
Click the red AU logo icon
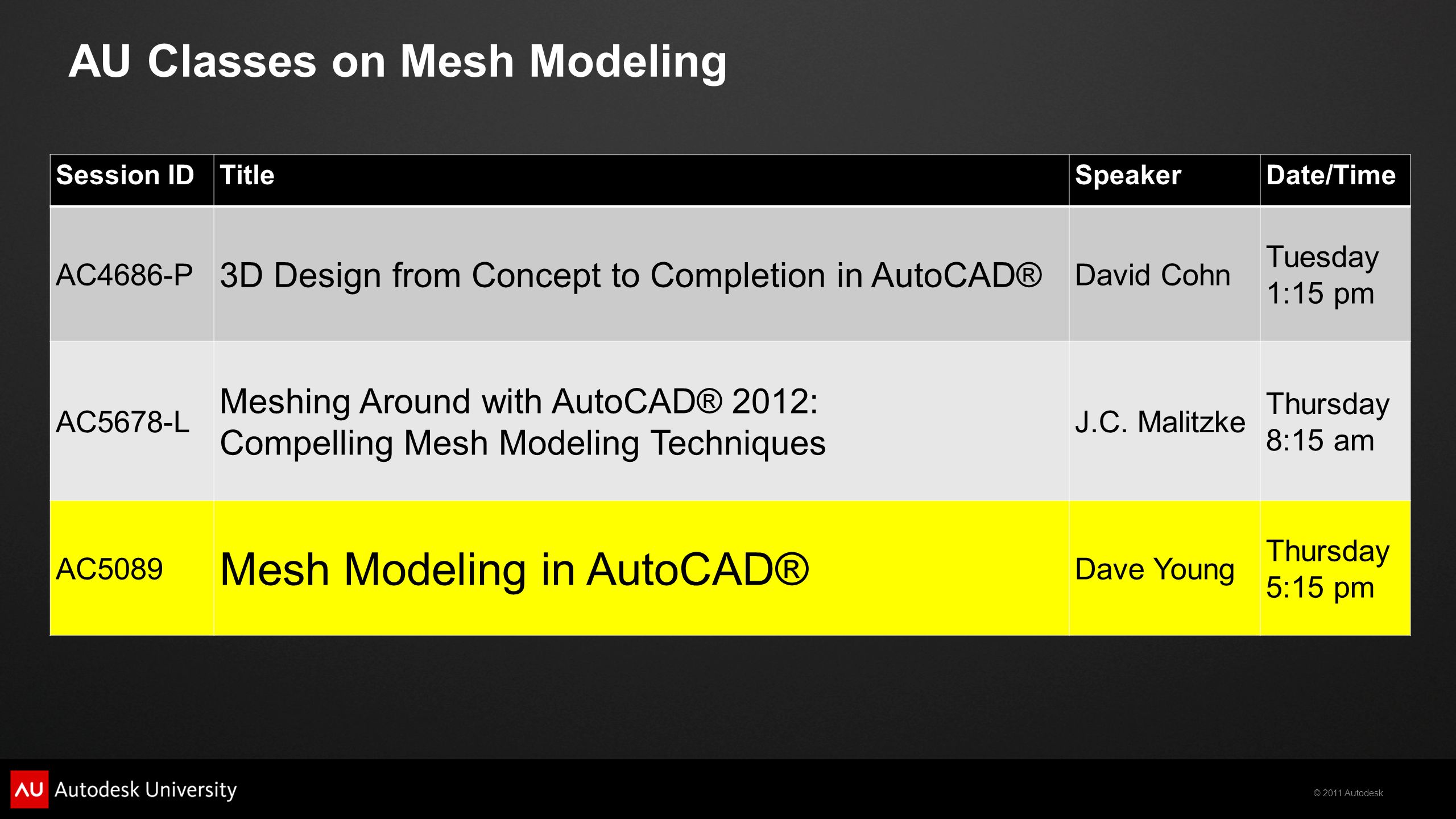(29, 789)
